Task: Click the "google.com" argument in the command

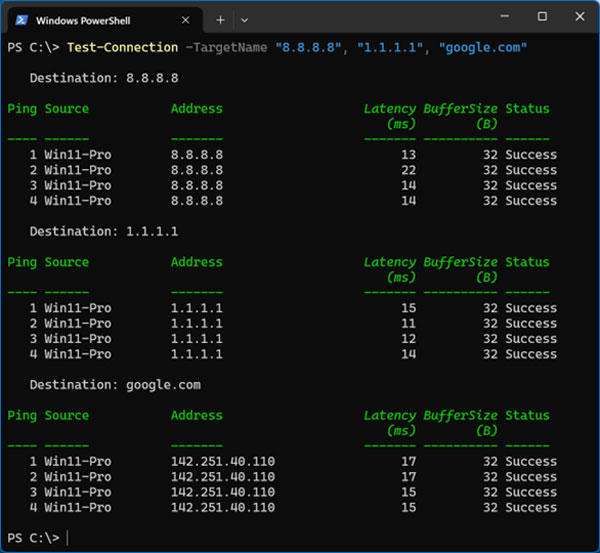Action: pyautogui.click(x=483, y=47)
